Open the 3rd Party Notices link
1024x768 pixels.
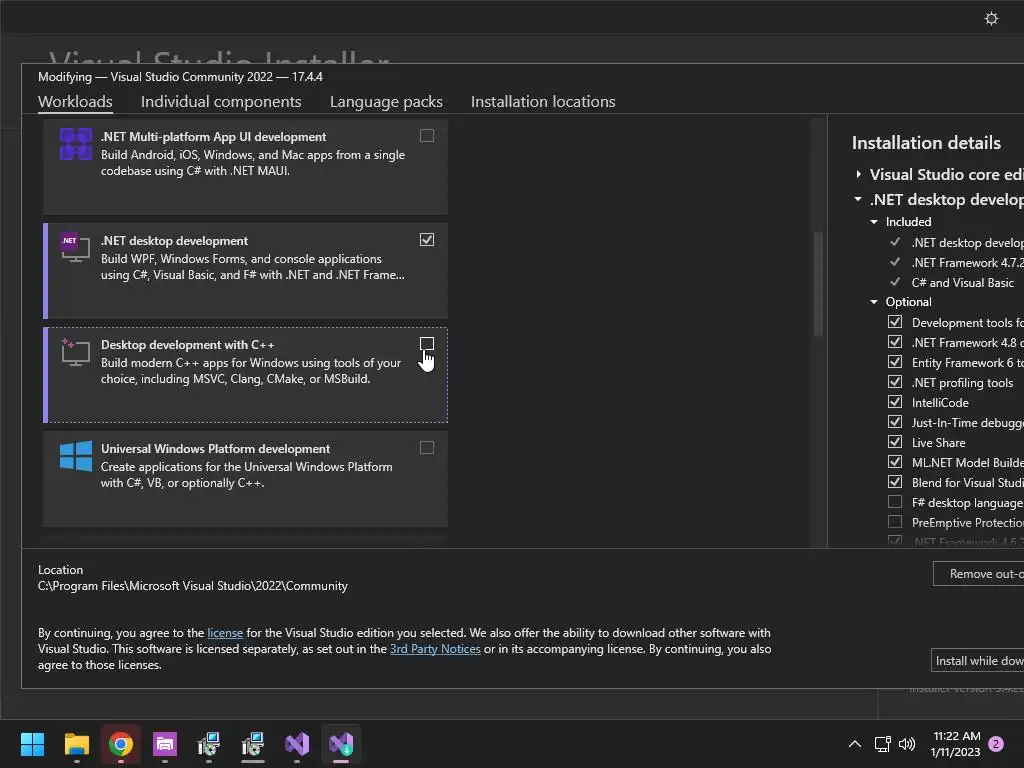coord(435,649)
